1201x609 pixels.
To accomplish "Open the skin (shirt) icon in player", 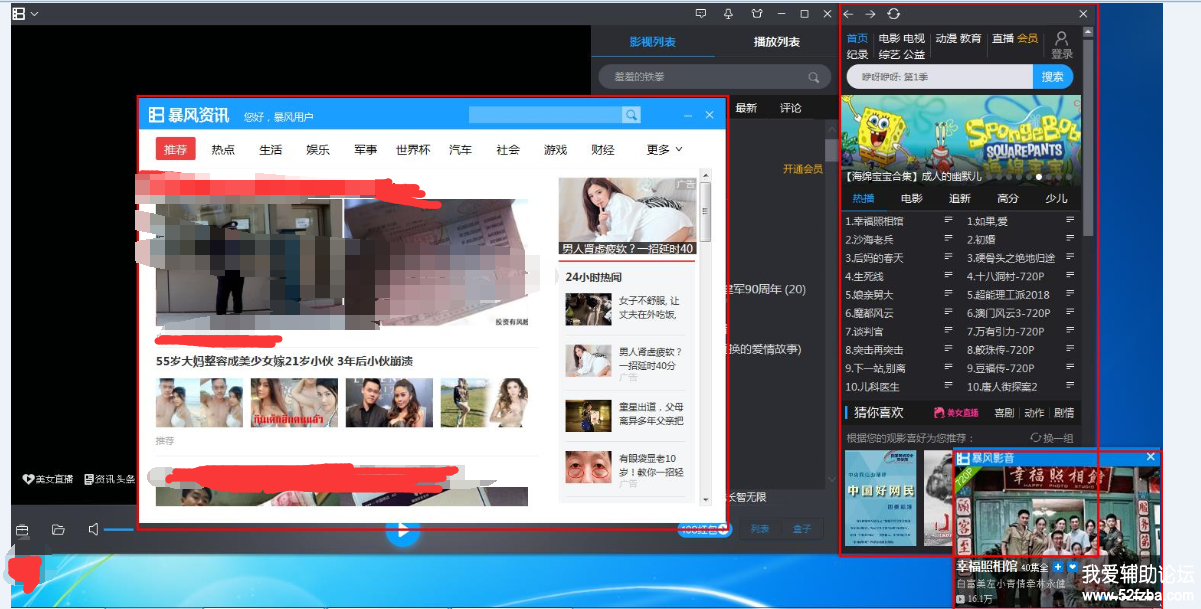I will pyautogui.click(x=756, y=13).
